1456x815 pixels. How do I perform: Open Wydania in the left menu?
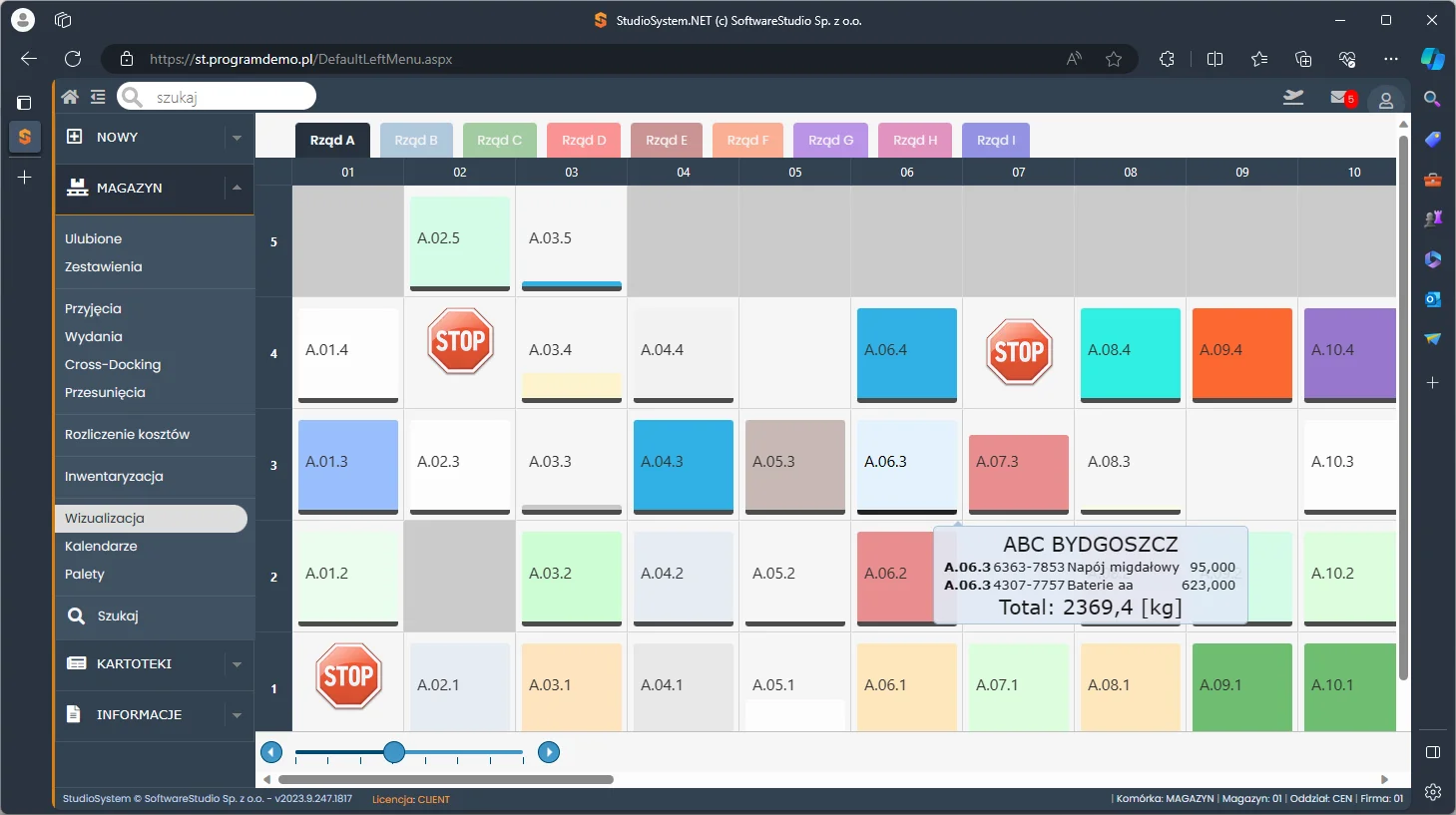coord(93,337)
